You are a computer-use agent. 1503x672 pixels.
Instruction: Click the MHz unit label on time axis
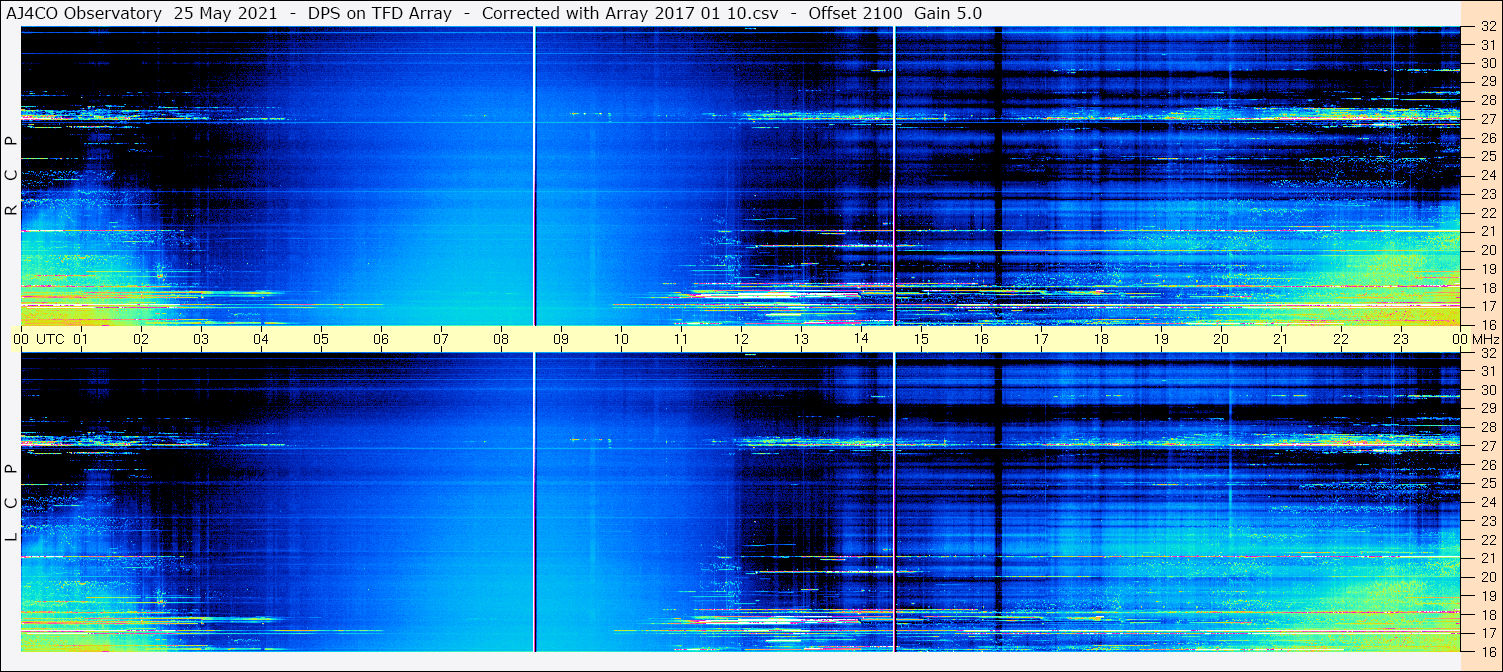coord(1484,339)
